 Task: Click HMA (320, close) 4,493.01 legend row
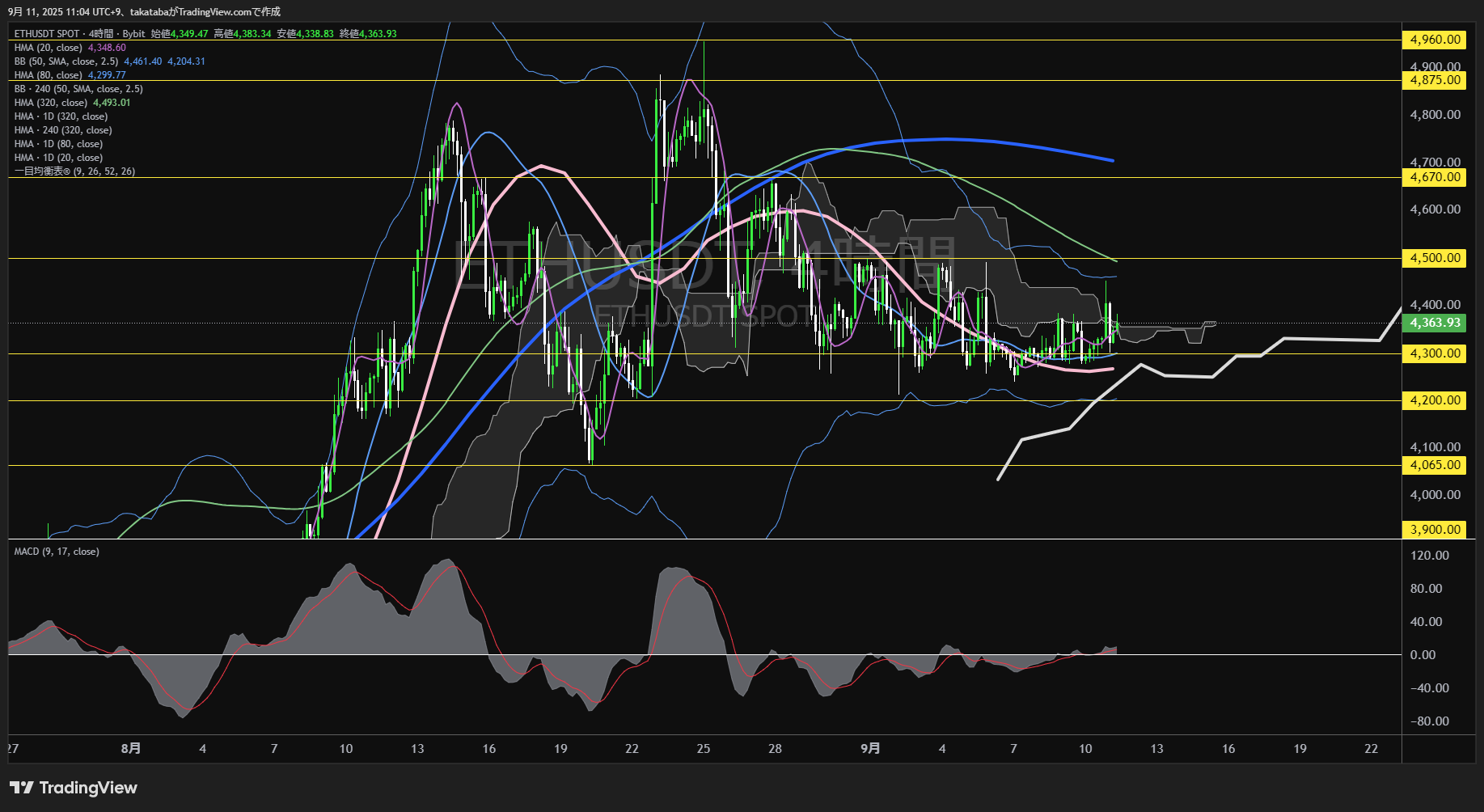pyautogui.click(x=72, y=103)
